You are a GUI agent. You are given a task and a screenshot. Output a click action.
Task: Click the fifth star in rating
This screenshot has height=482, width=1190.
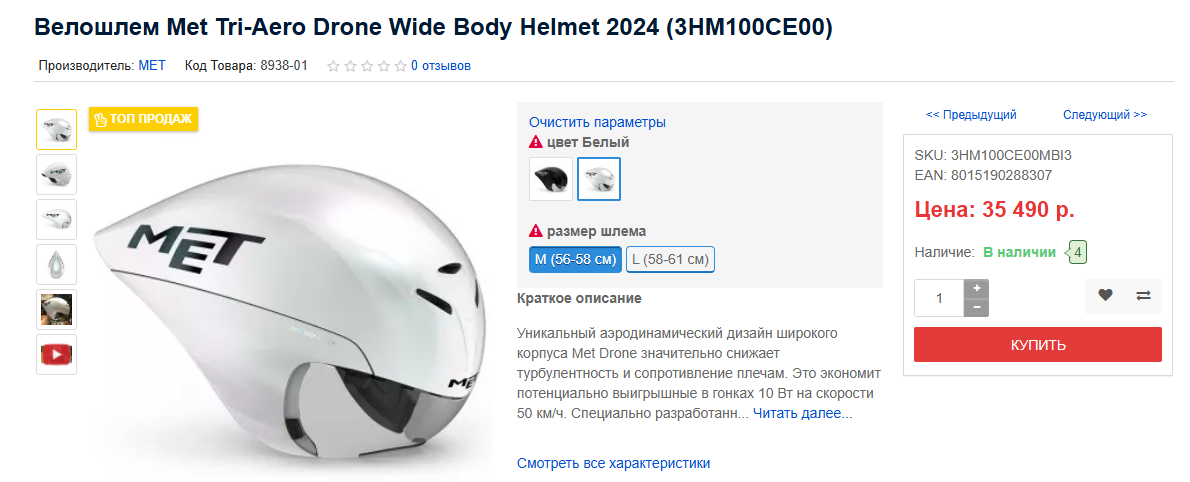click(400, 66)
